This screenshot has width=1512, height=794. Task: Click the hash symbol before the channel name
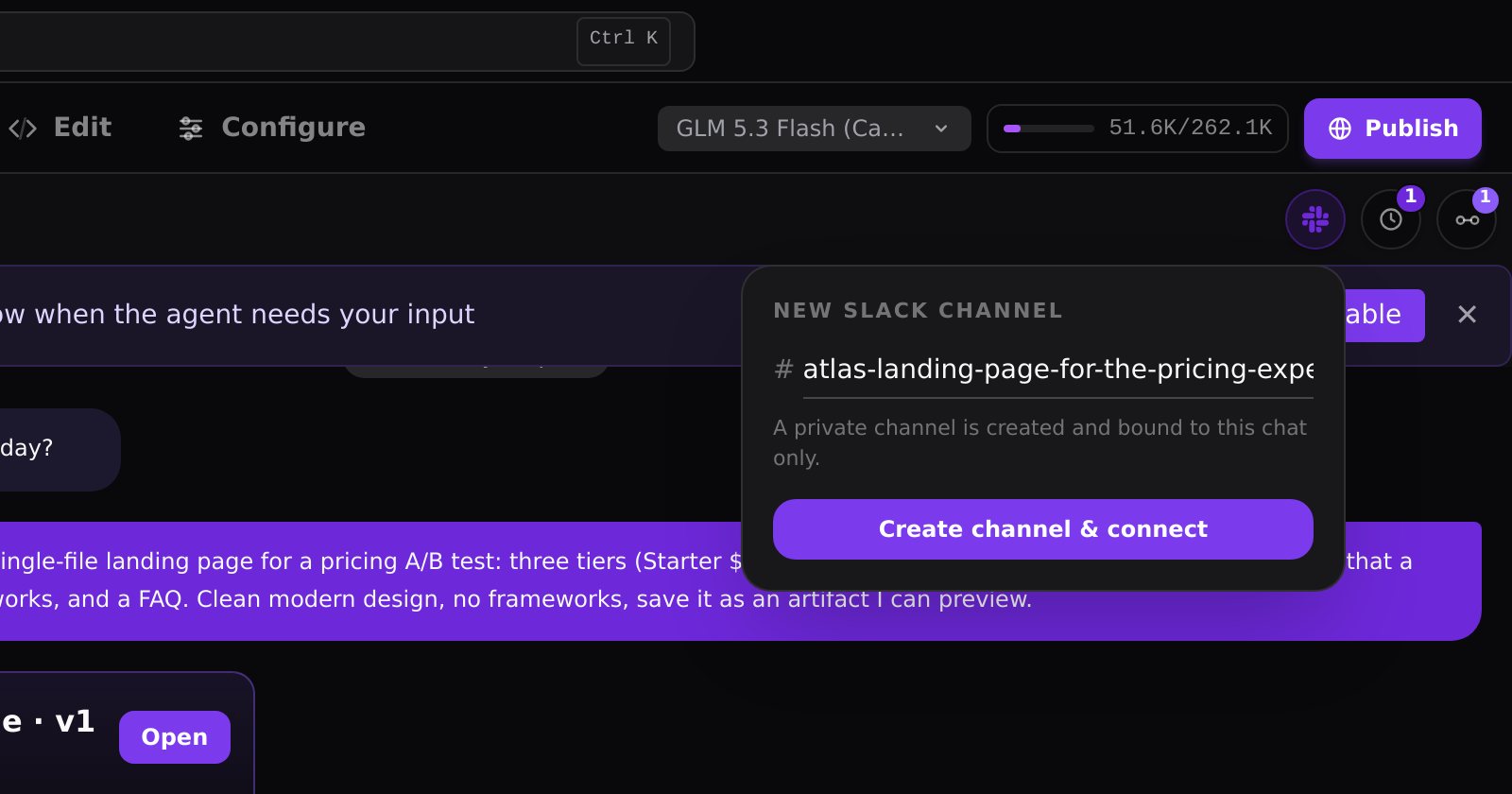tap(783, 370)
